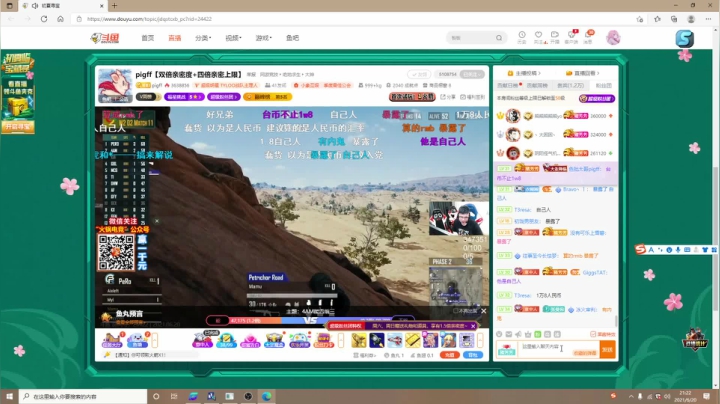Expand the middle activity icons arrow
This screenshot has width=720, height=404.
tap(341, 340)
